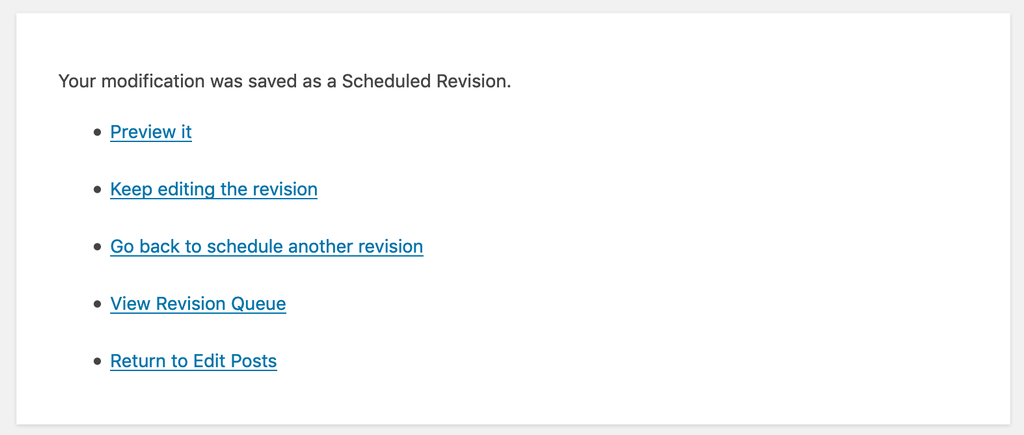Click Keep editing the revision
The height and width of the screenshot is (435, 1024).
(214, 189)
